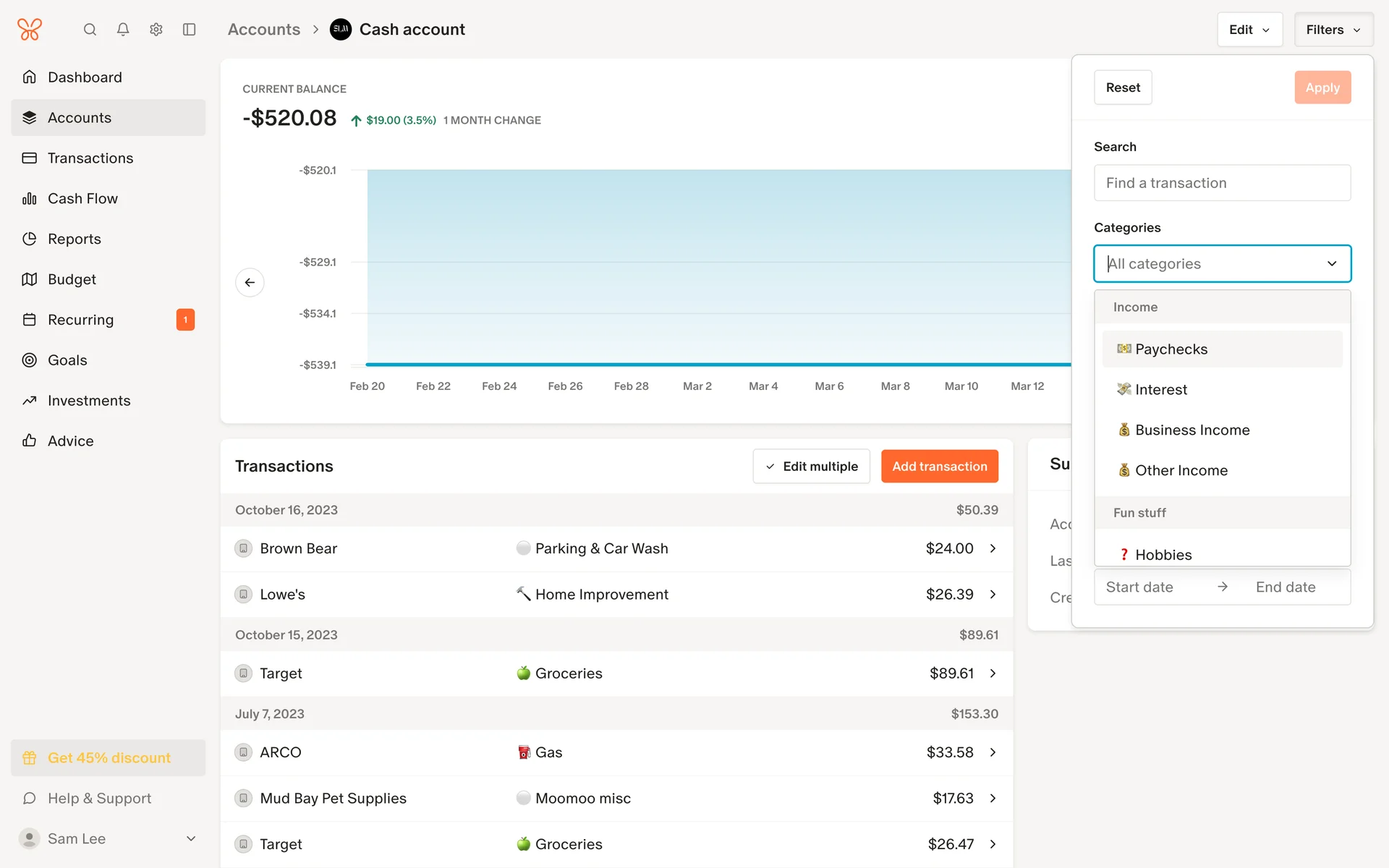
Task: Click Edit multiple checkmark button
Action: click(811, 467)
